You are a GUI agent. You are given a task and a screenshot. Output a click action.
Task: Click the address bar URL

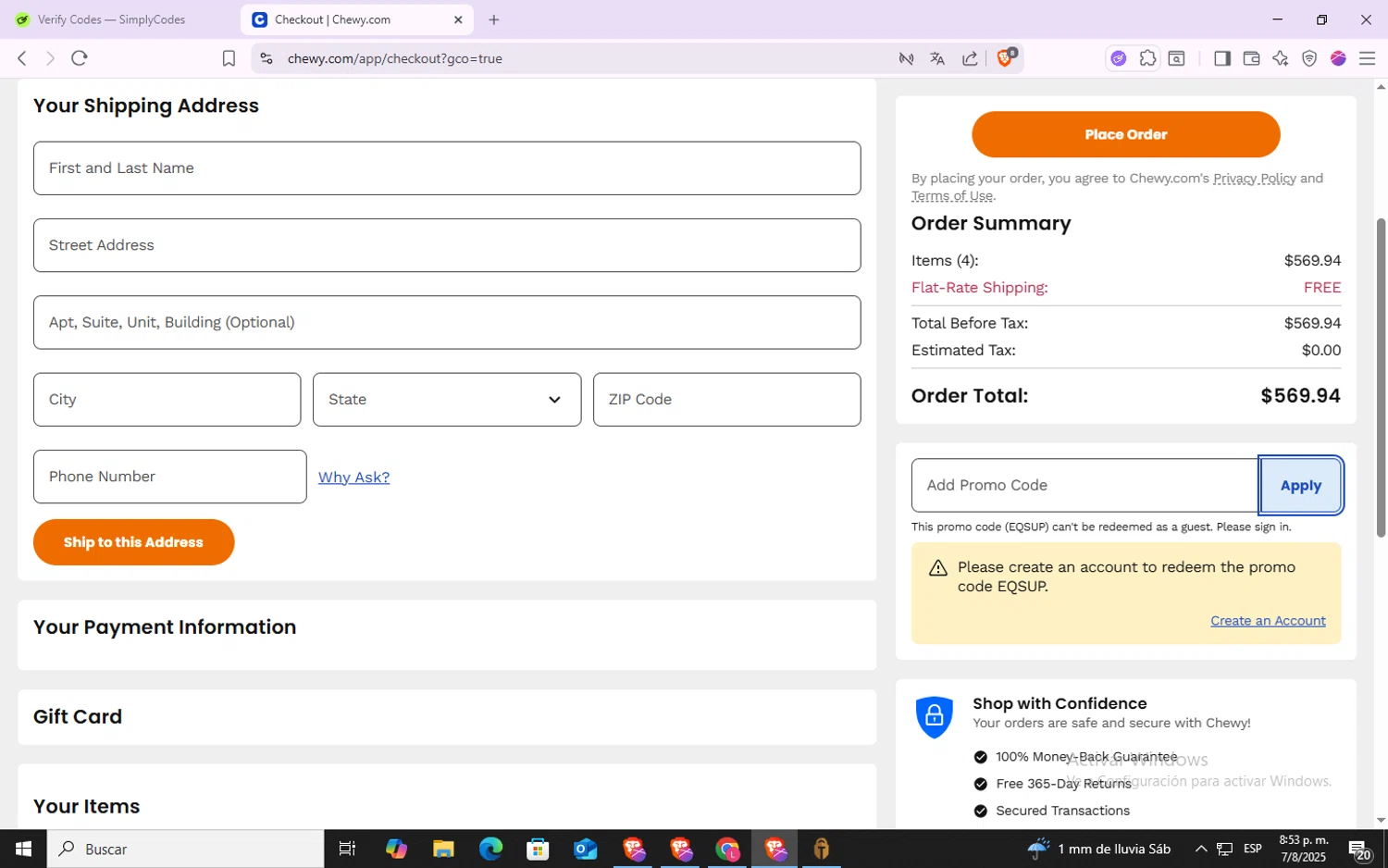[394, 58]
